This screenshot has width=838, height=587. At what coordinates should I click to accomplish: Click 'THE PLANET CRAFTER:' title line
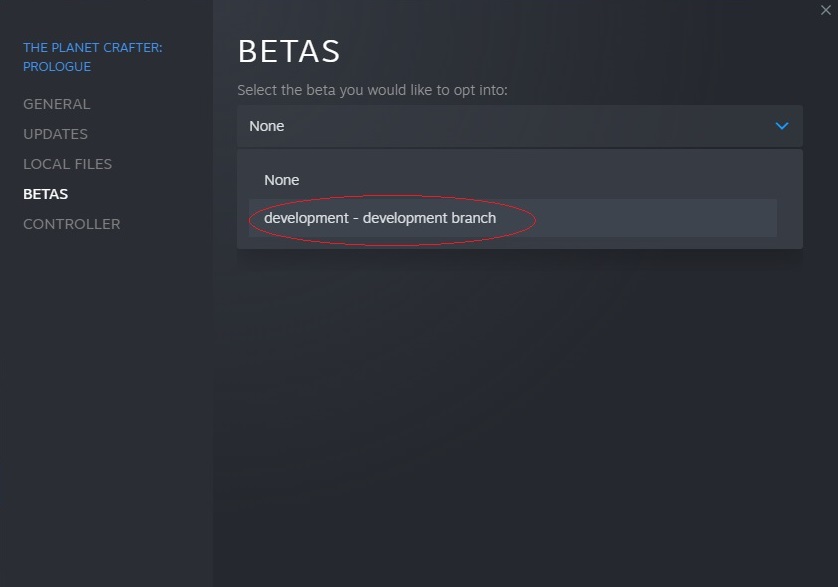click(93, 48)
